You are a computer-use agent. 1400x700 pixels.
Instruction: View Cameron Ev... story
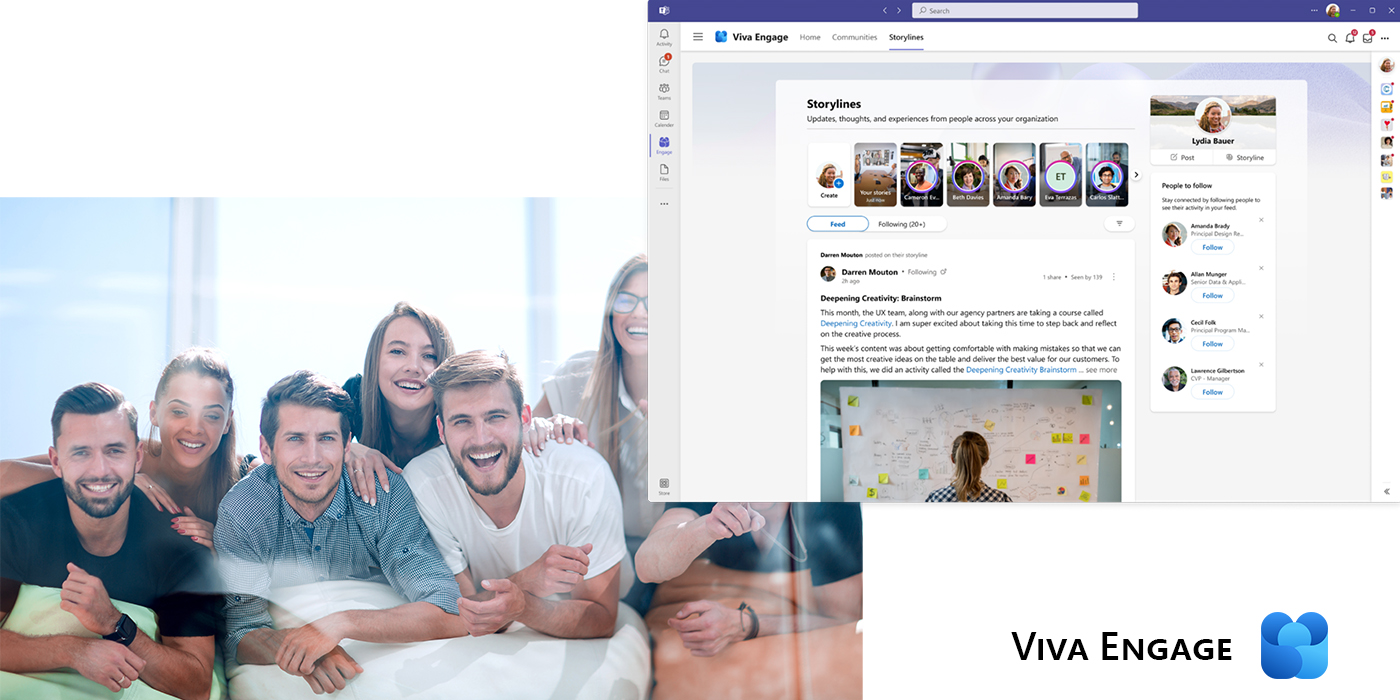(921, 175)
